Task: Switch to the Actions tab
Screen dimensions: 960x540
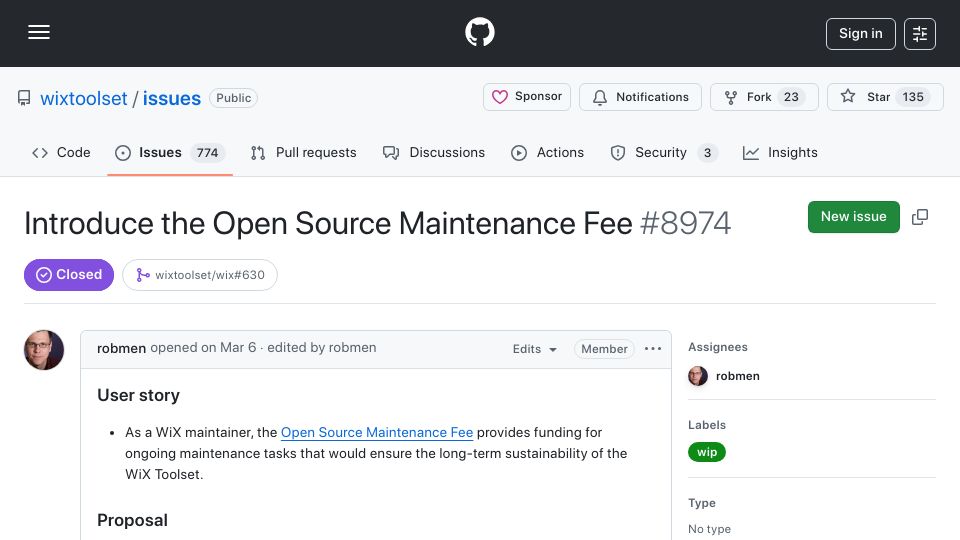Action: point(547,152)
